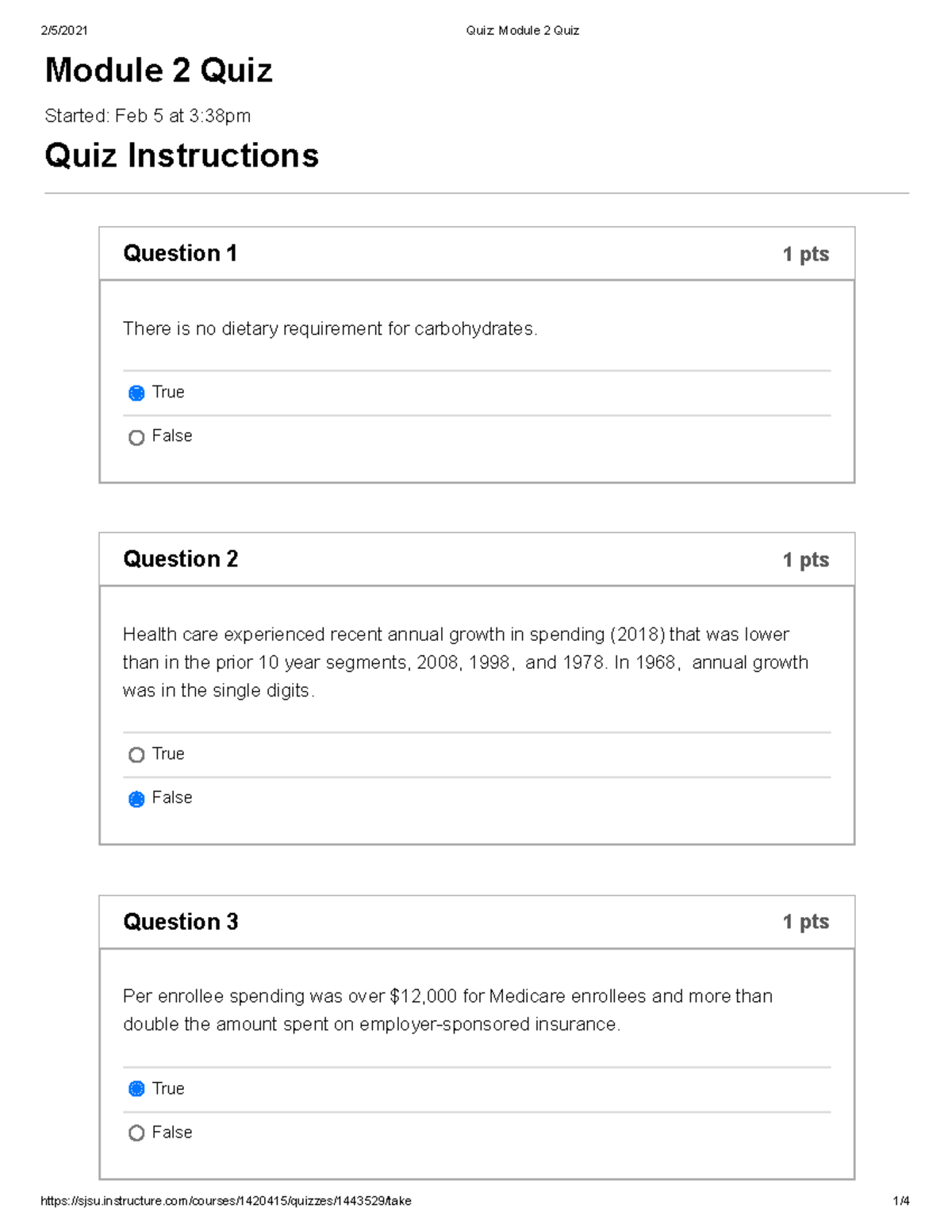The height and width of the screenshot is (1232, 952).
Task: Click the Started Feb 5 timestamp text
Action: click(148, 116)
